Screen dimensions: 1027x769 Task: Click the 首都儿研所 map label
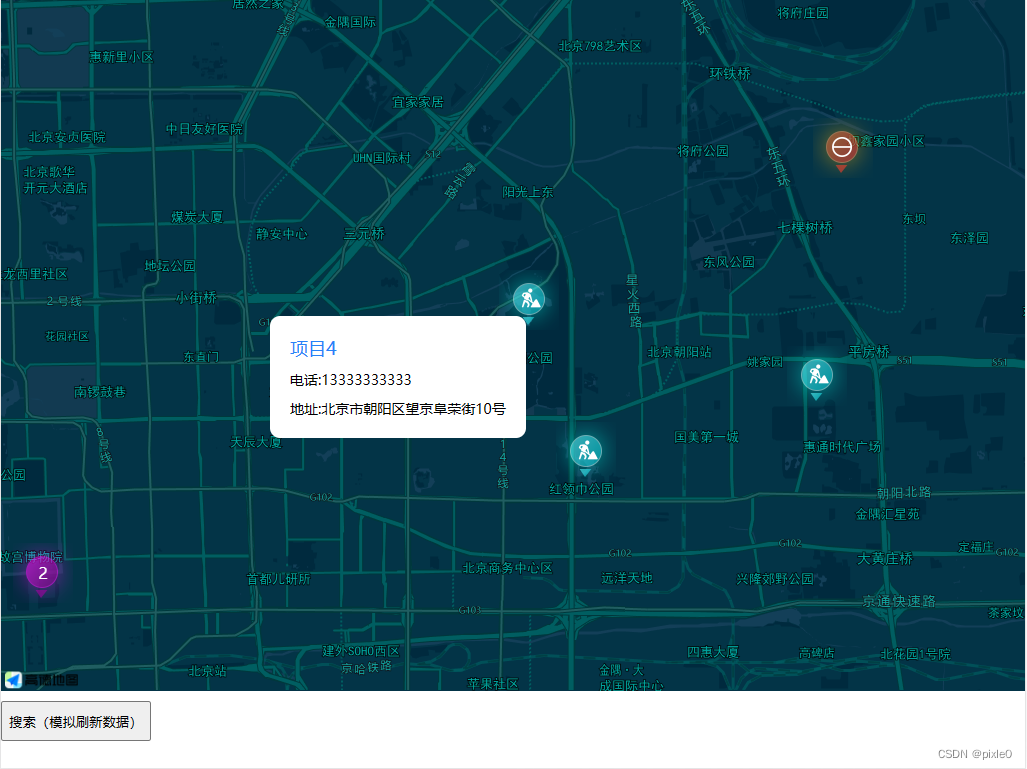tap(278, 579)
